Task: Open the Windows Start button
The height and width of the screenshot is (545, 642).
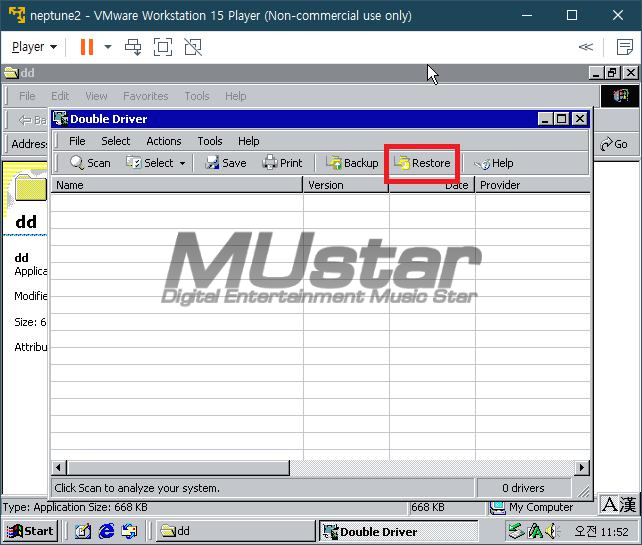Action: [31, 531]
